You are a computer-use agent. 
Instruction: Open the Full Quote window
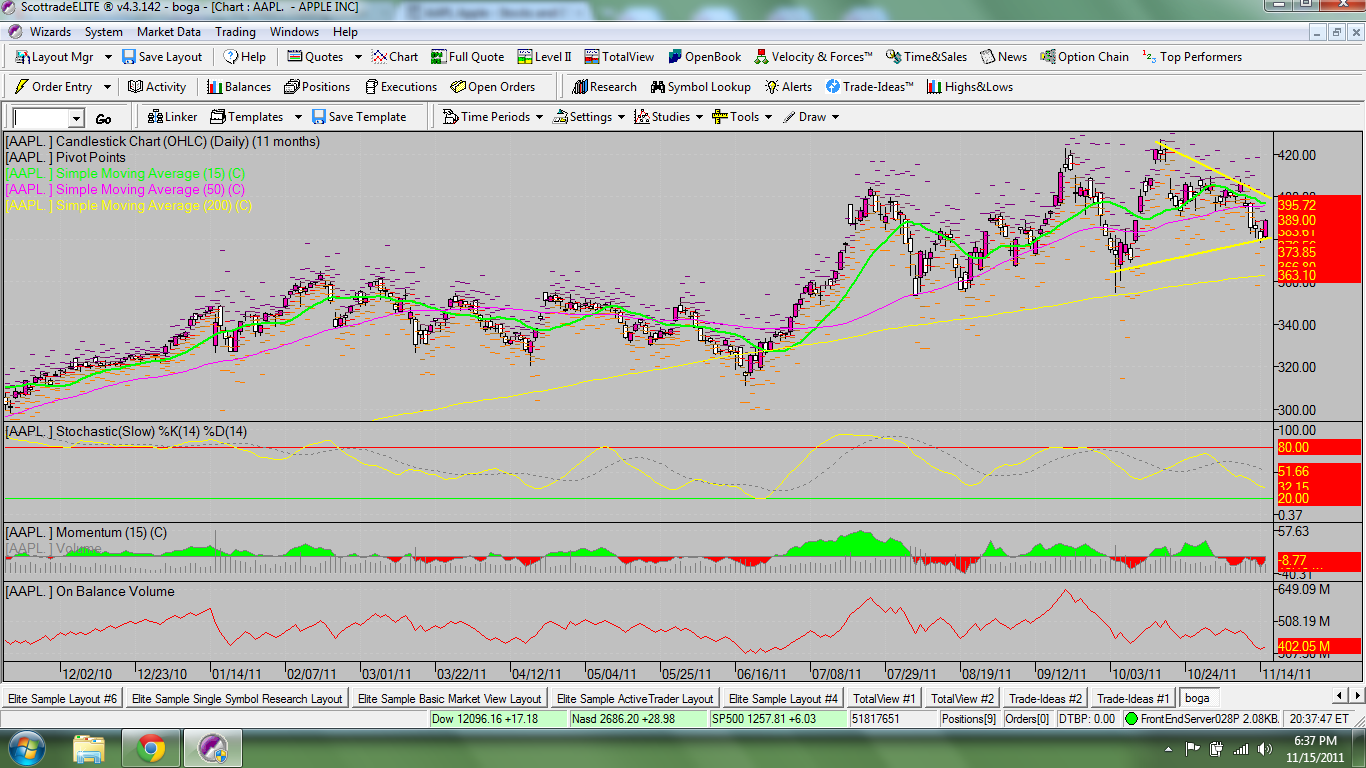(x=468, y=57)
